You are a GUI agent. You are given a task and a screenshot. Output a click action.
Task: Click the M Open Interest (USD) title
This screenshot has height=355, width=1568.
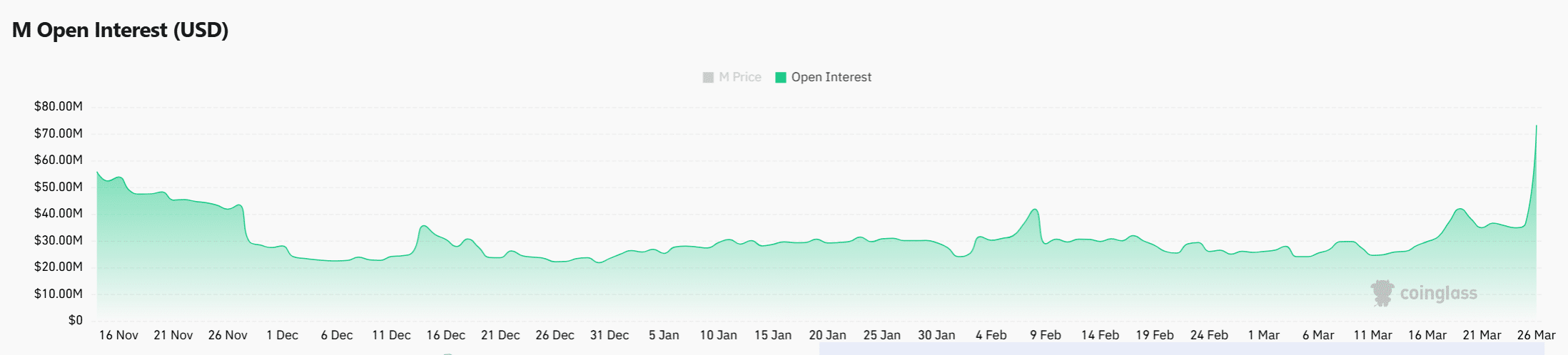pyautogui.click(x=121, y=30)
